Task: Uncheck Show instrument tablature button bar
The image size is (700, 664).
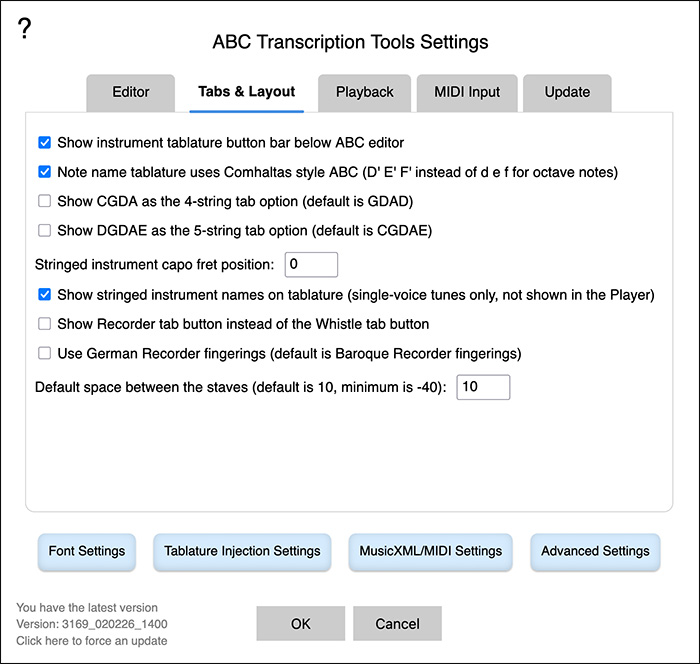Action: (44, 143)
